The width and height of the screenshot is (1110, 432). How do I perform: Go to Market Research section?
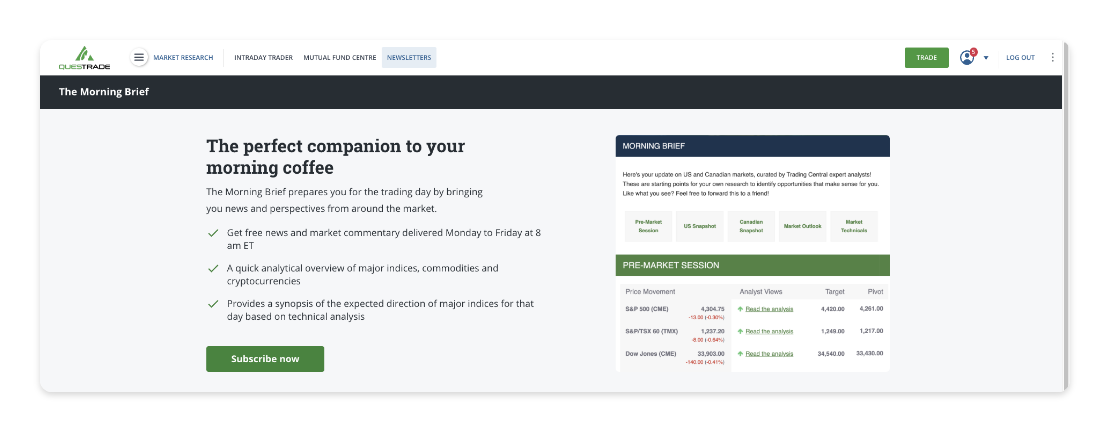pos(183,58)
